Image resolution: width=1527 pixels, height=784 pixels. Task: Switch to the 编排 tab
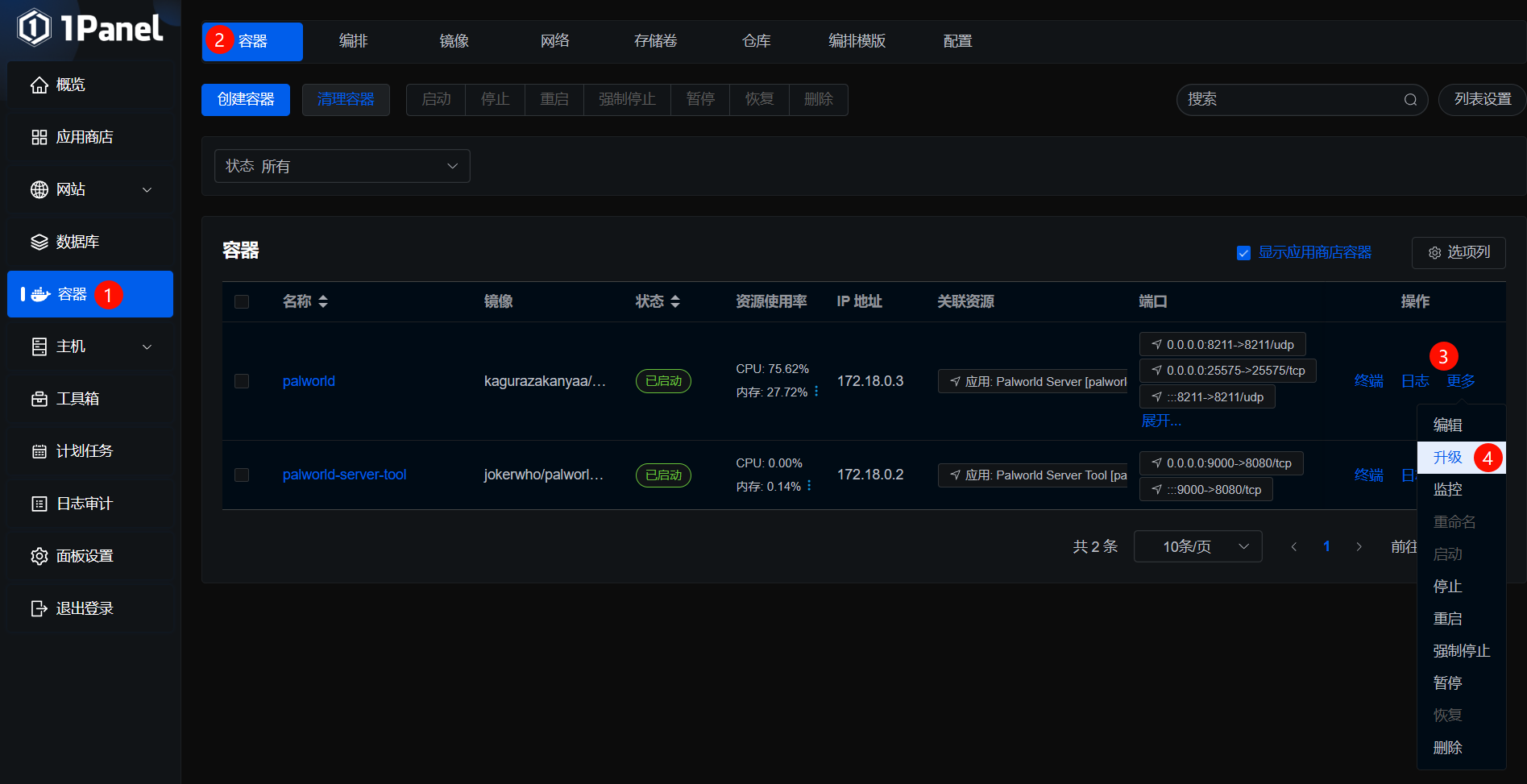point(353,41)
